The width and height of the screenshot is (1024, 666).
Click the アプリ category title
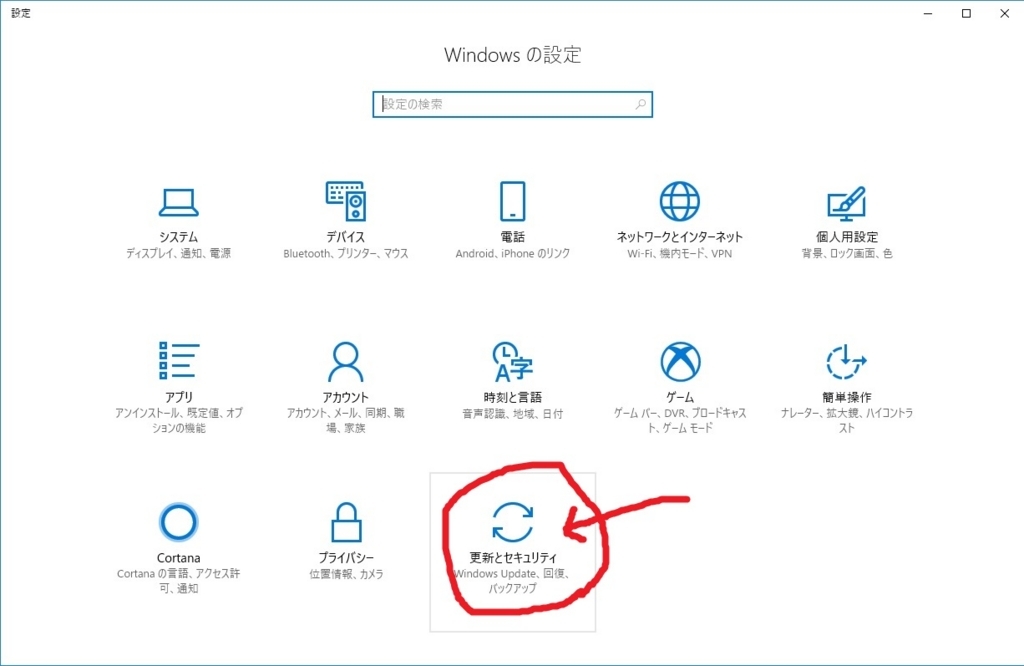[178, 397]
